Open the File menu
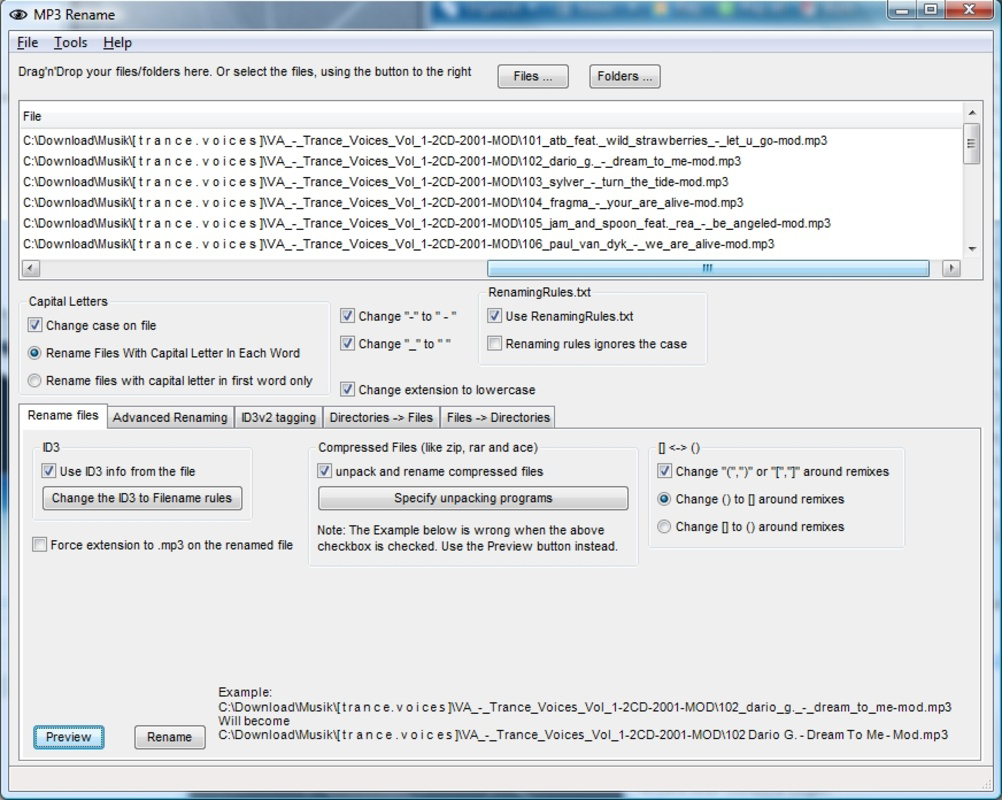Viewport: 1002px width, 800px height. [27, 43]
